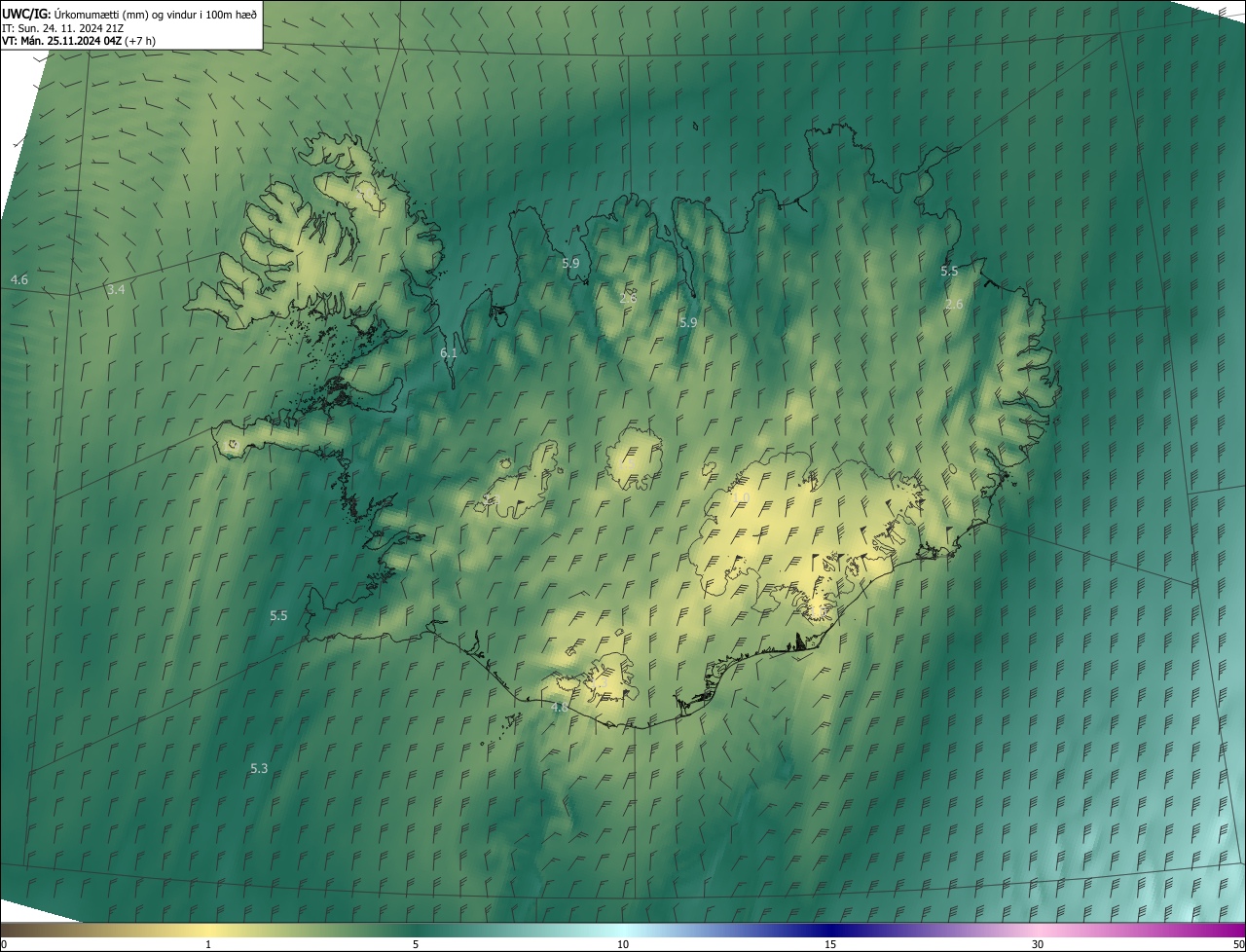Click colorbar tick label 10
Viewport: 1246px width, 952px height.
[x=623, y=944]
